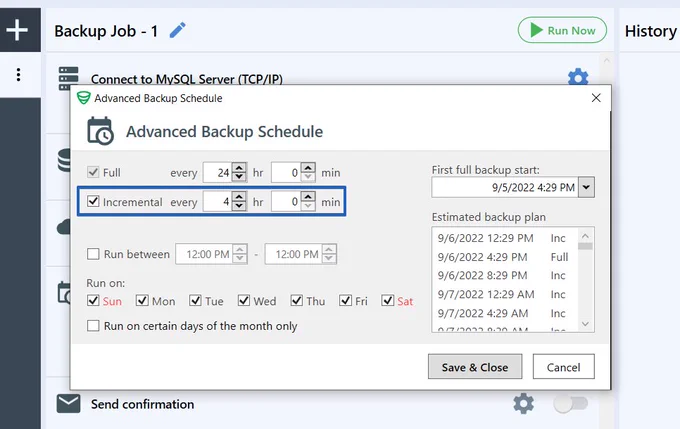
Task: Click the Incremental minutes field
Action: pos(286,202)
